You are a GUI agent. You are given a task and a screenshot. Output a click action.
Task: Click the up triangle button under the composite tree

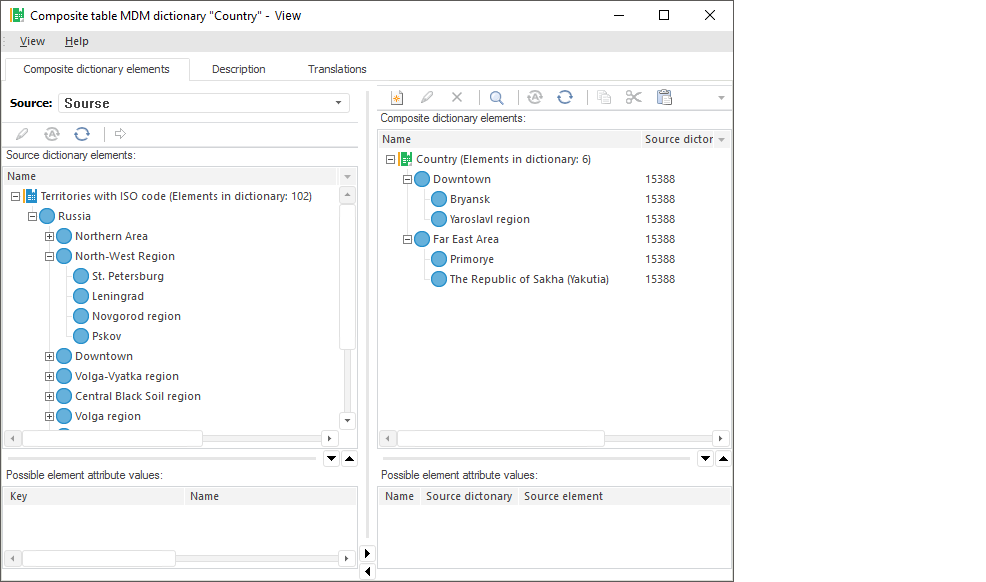tap(724, 459)
